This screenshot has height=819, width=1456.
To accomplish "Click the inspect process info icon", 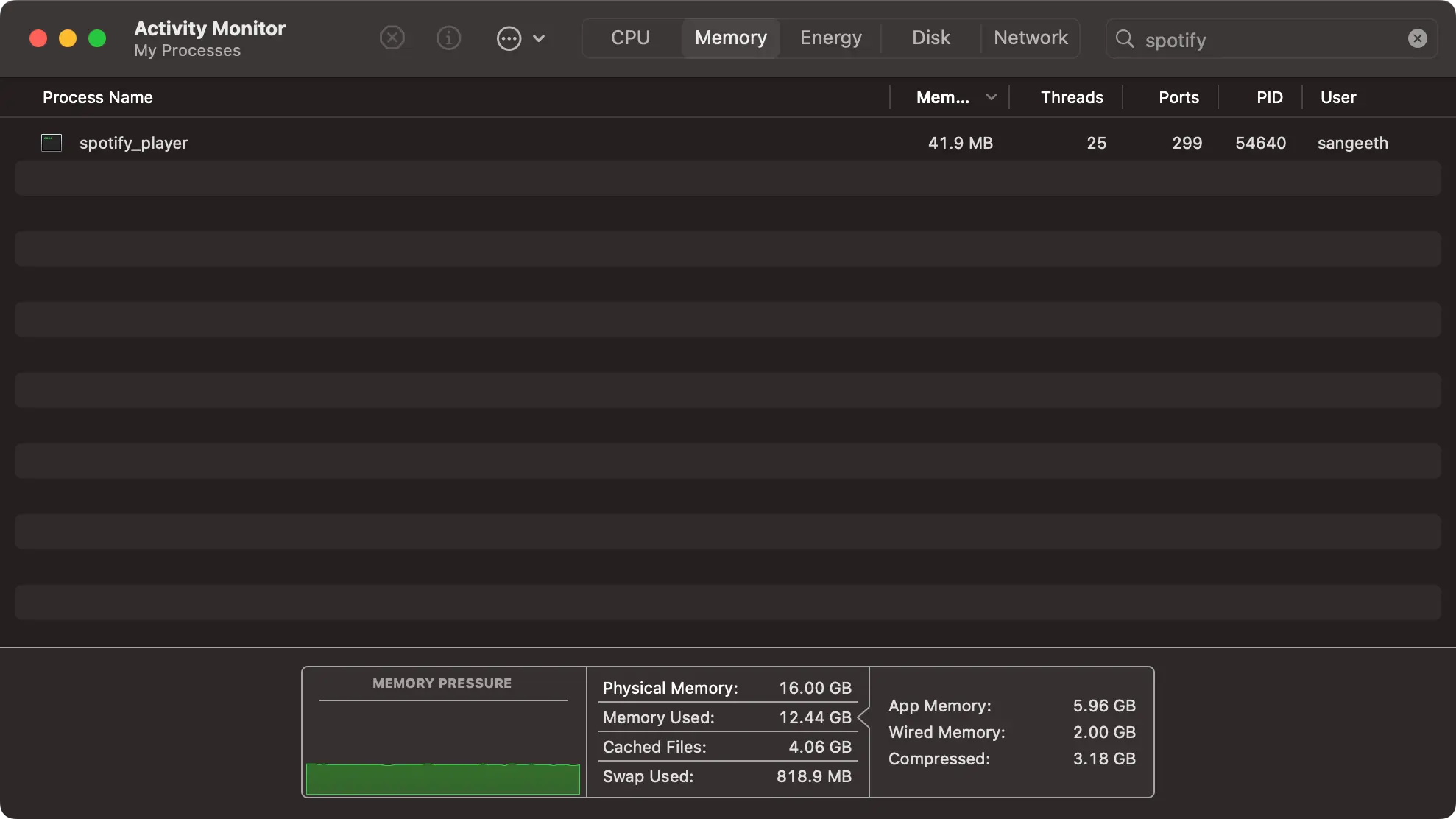I will click(x=449, y=37).
